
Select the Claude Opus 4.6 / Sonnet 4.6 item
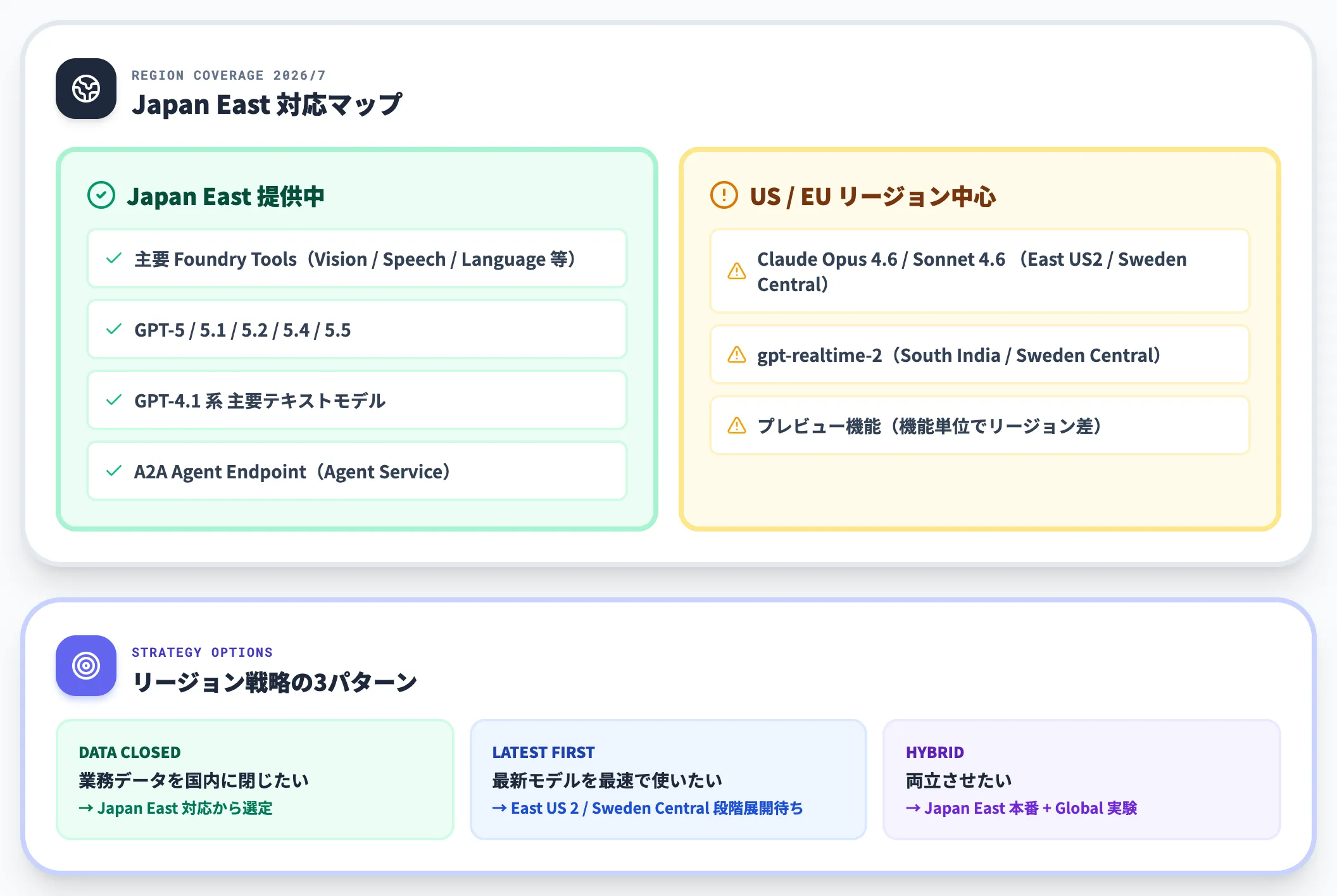980,271
